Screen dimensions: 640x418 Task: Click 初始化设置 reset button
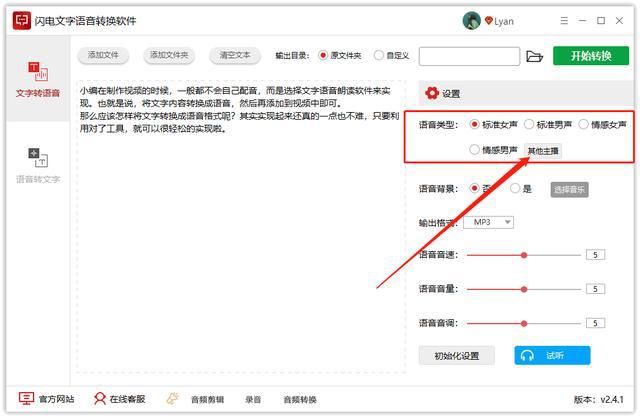[x=457, y=356]
